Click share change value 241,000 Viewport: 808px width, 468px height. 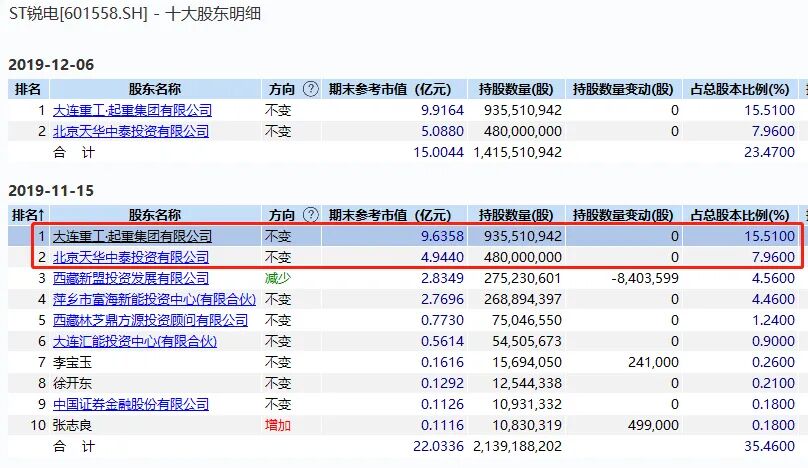[653, 362]
